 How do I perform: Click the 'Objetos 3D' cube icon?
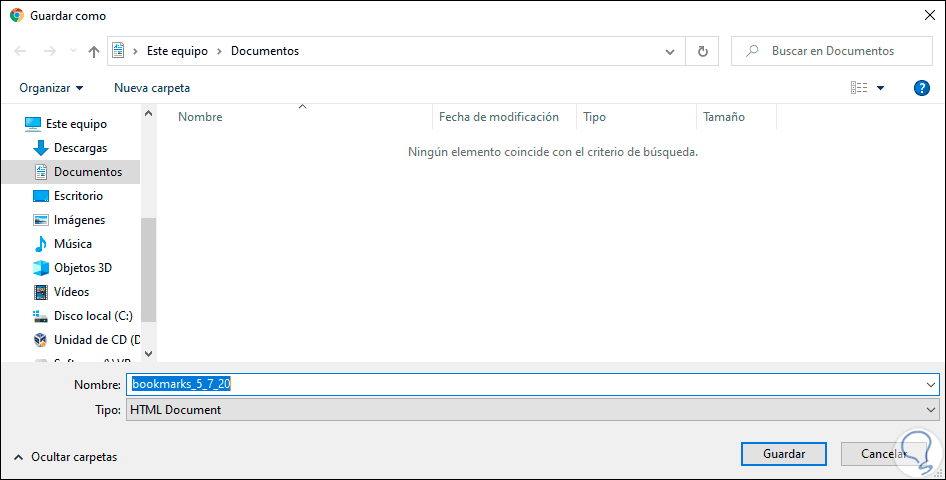coord(40,268)
